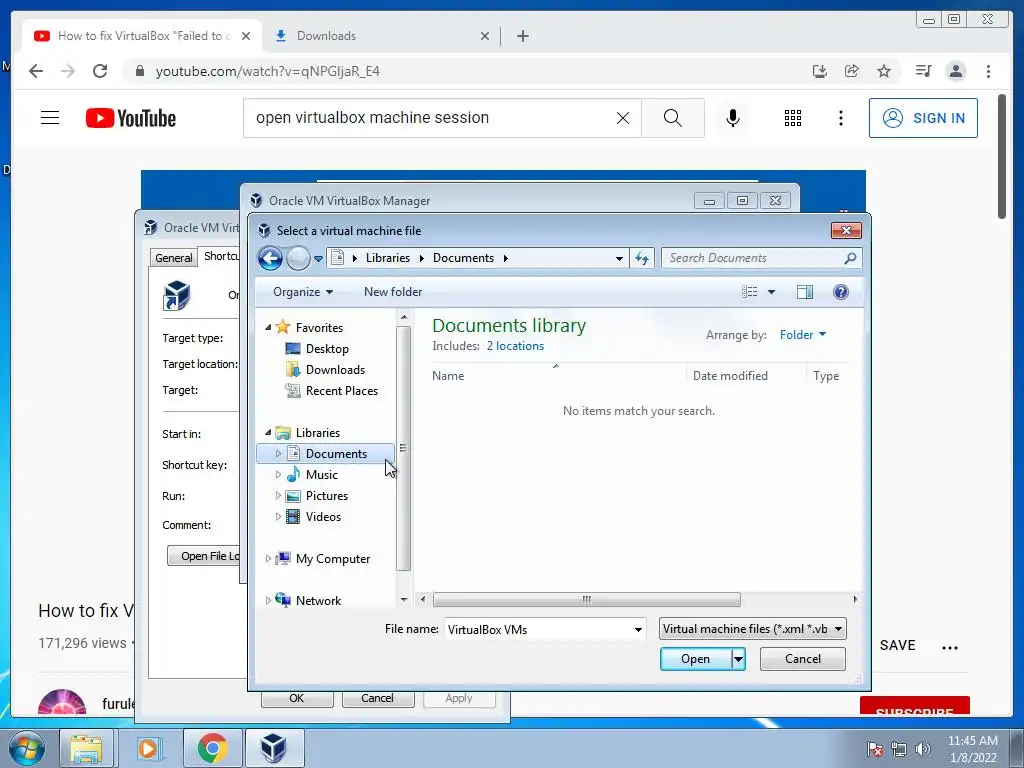
Task: Expand the Documents library node
Action: pyautogui.click(x=278, y=453)
